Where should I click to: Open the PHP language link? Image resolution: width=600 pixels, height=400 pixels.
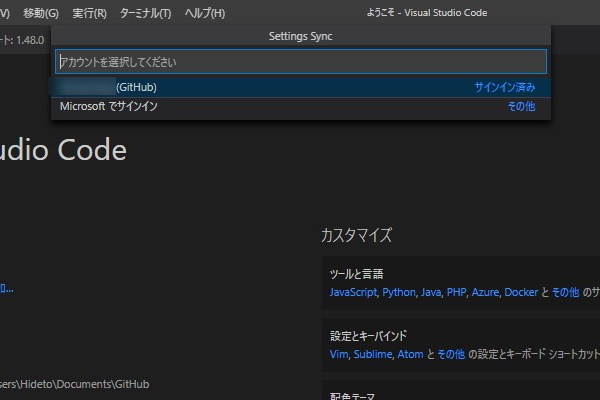pyautogui.click(x=456, y=292)
